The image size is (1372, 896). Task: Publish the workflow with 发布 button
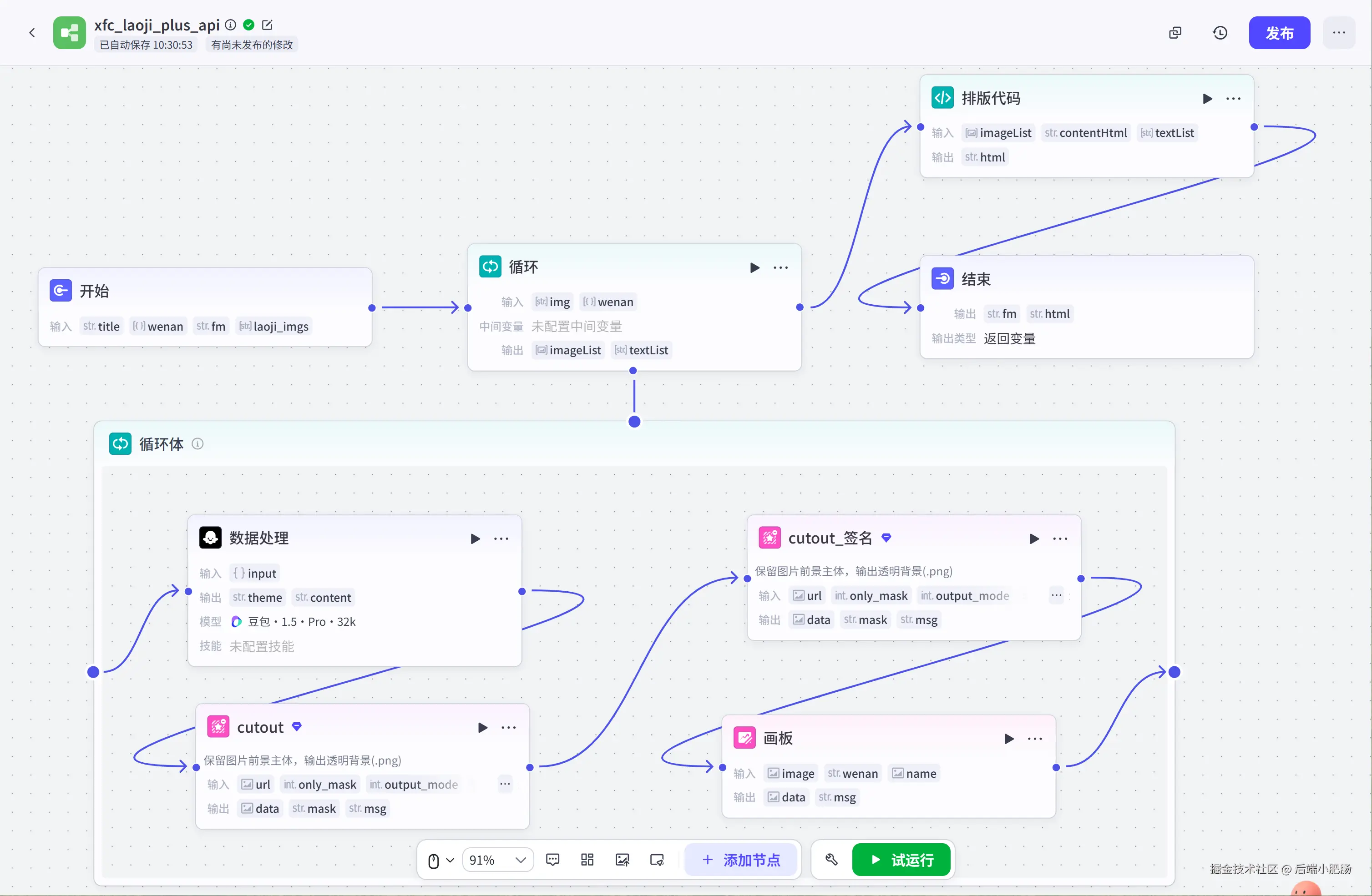[x=1279, y=33]
